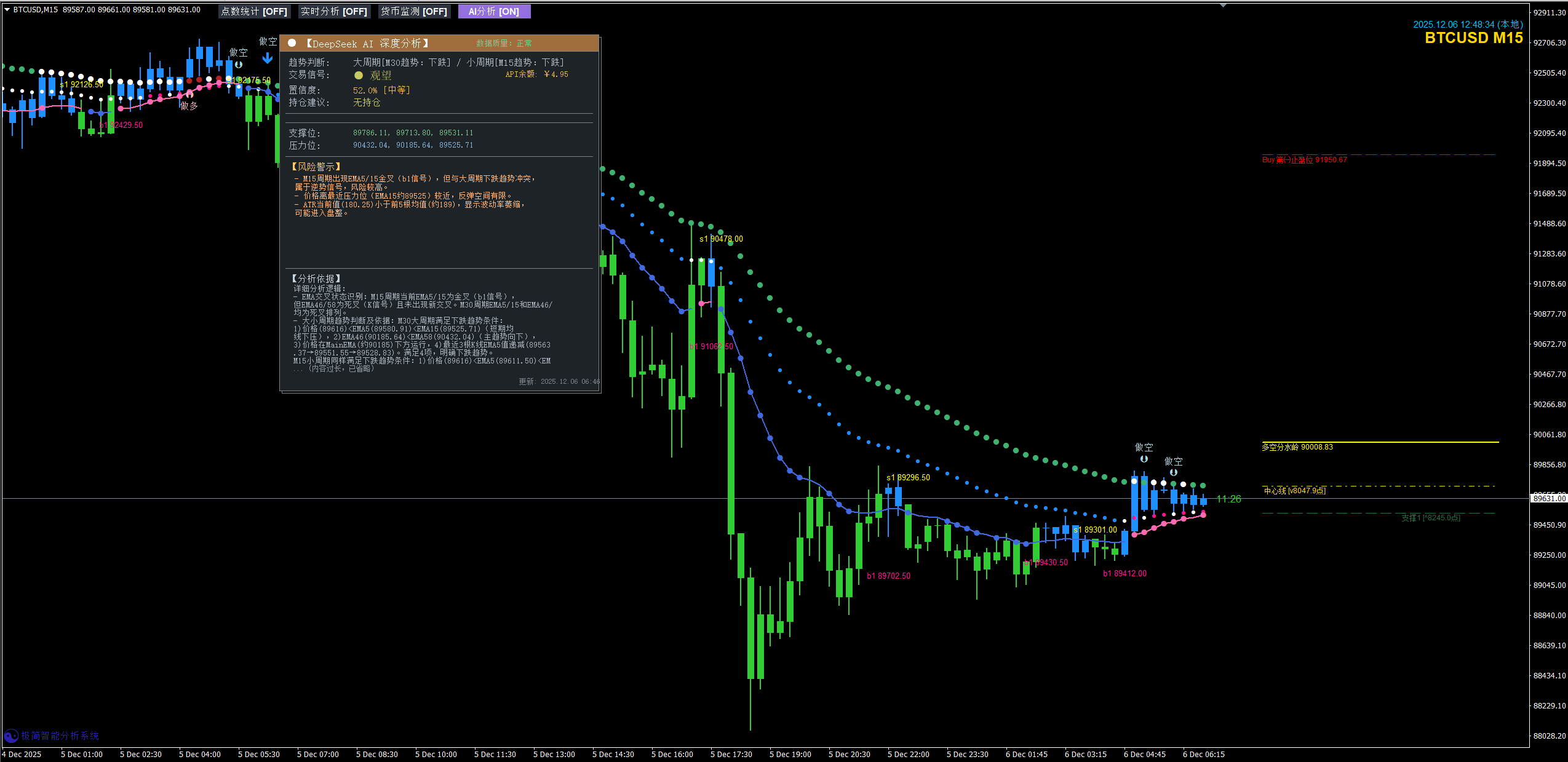
Task: Select the 支撑1 green dashed line label
Action: 1430,518
